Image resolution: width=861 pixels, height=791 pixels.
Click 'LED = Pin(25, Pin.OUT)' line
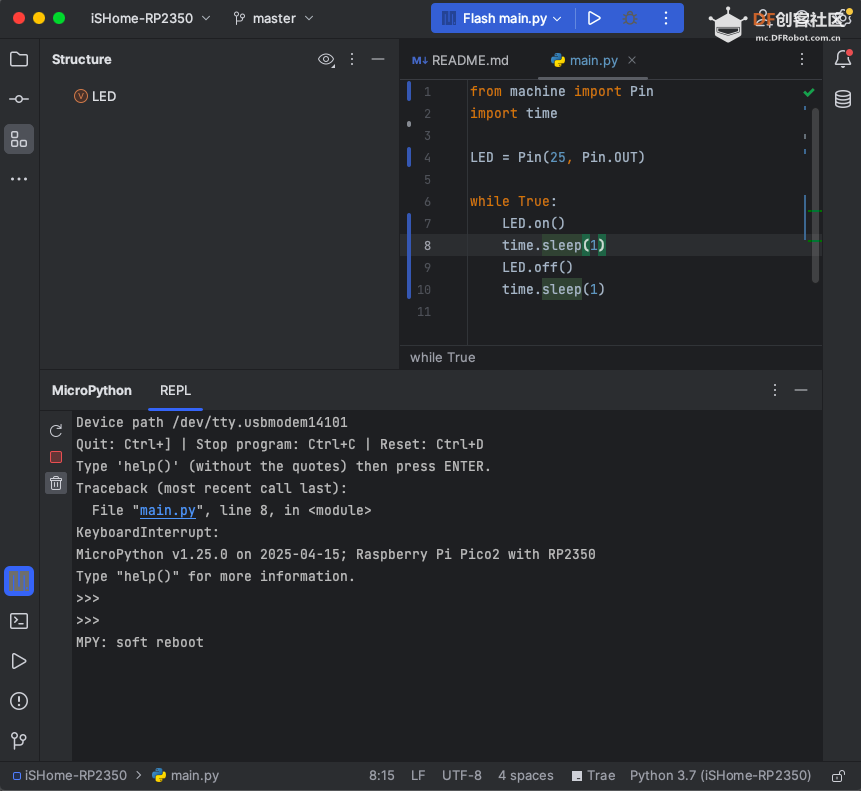click(557, 158)
